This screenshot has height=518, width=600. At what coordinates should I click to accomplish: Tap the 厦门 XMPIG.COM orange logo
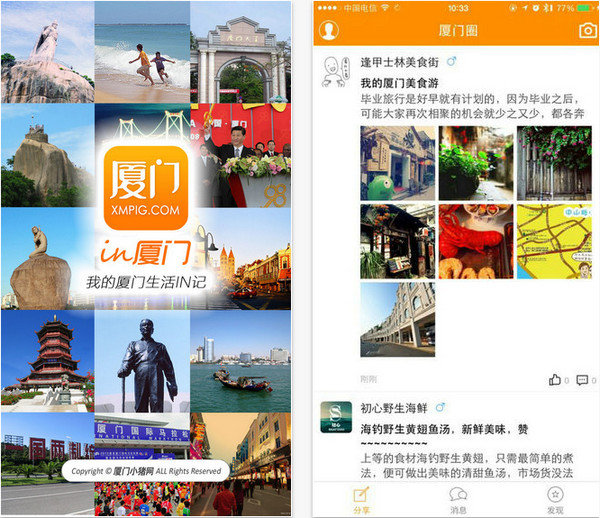point(146,188)
